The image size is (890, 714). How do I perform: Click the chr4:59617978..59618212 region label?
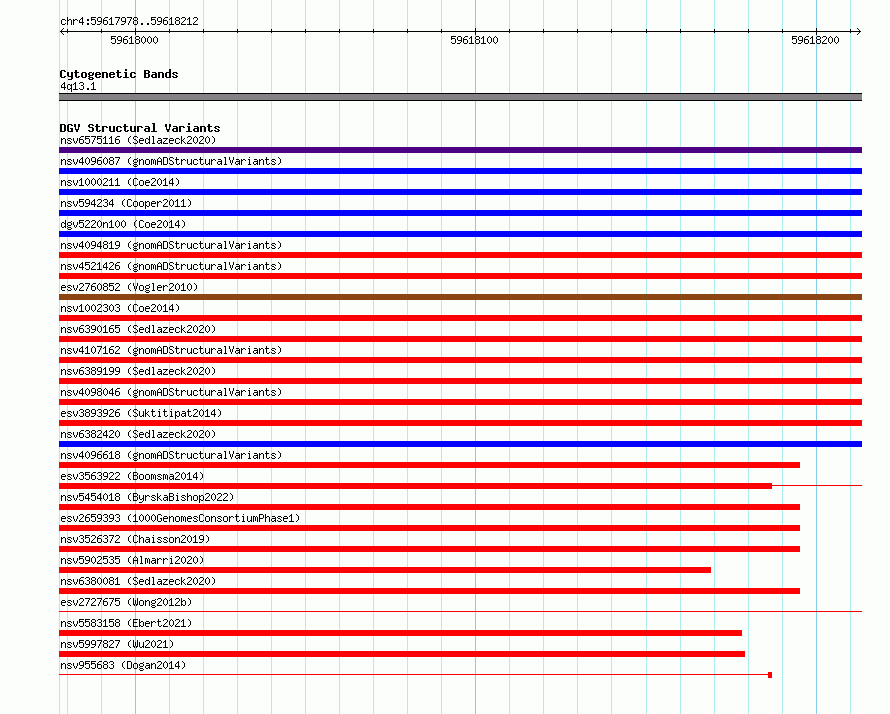tap(129, 22)
